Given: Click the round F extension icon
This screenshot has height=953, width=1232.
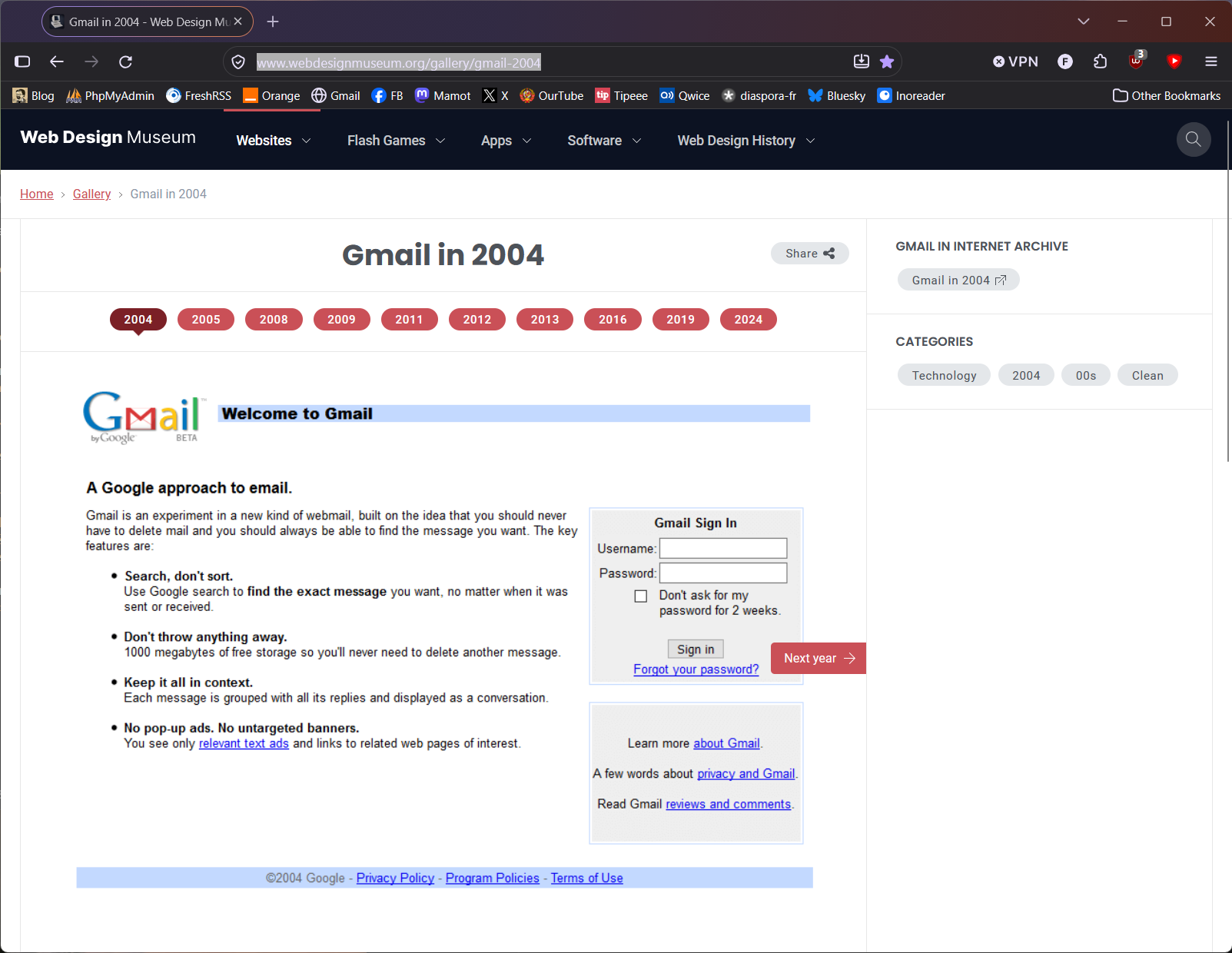Looking at the screenshot, I should click(1065, 61).
